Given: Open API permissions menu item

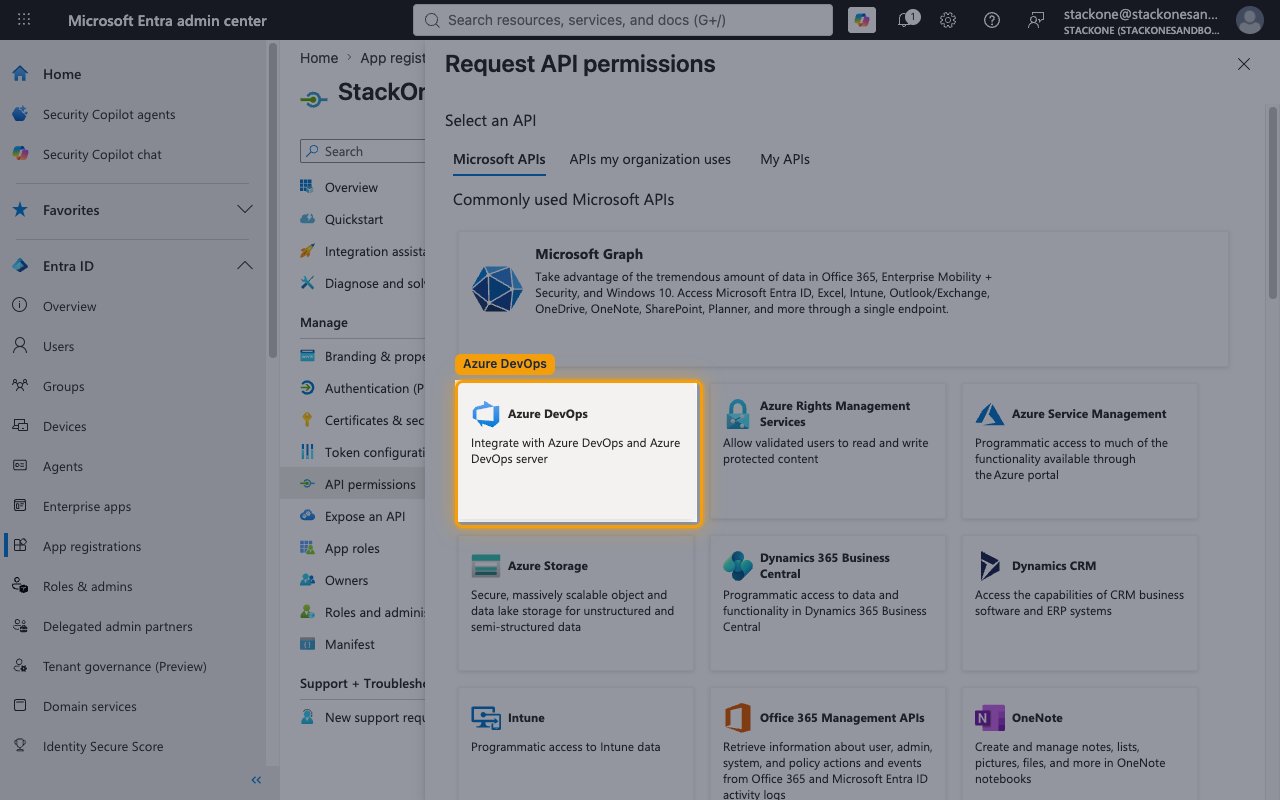Looking at the screenshot, I should (370, 484).
